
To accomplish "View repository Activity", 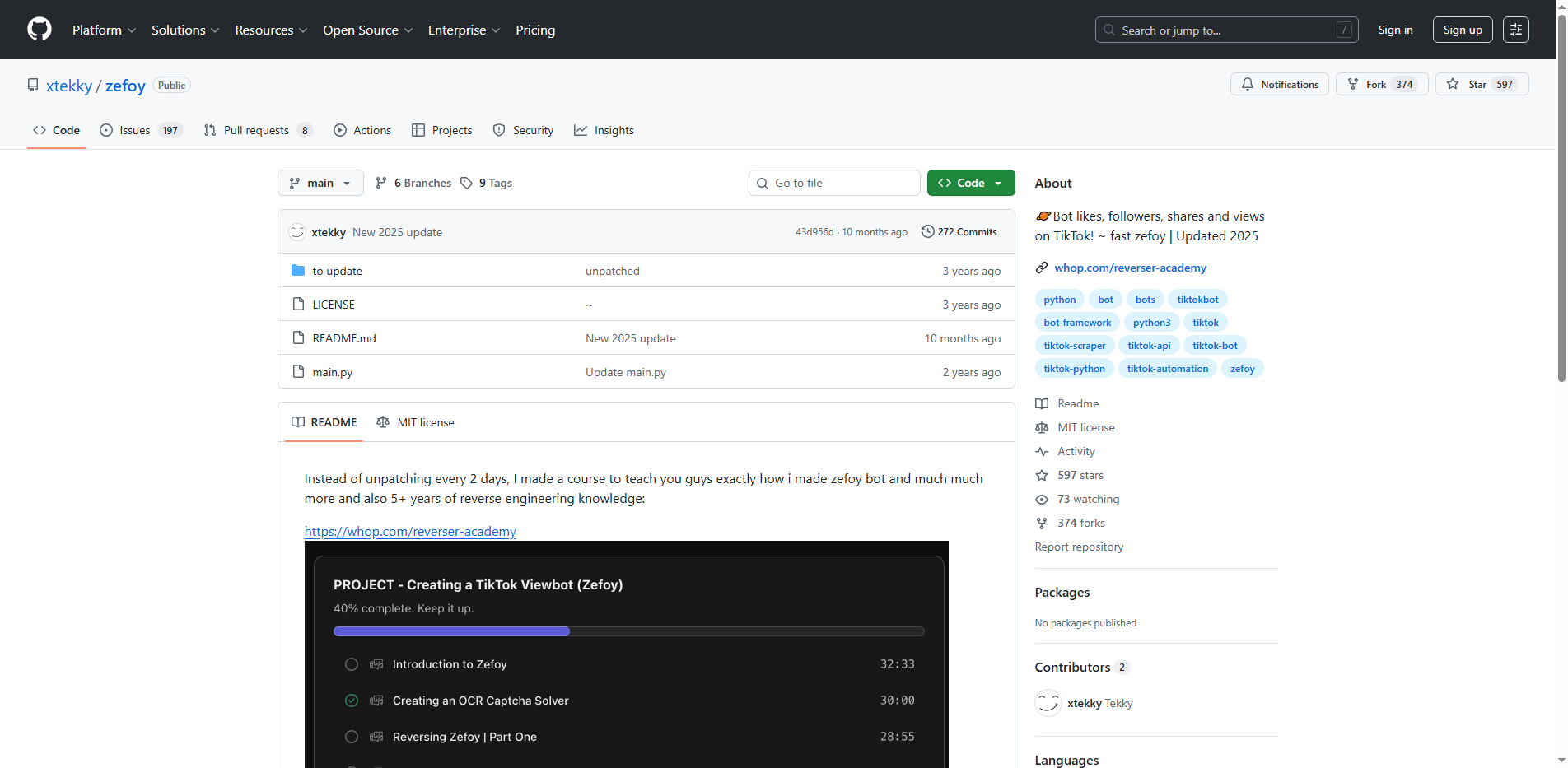I will click(1076, 451).
